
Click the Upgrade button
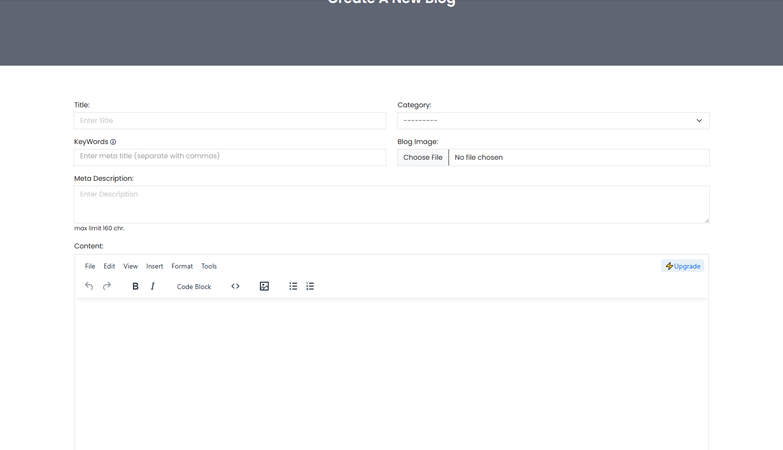pyautogui.click(x=683, y=266)
